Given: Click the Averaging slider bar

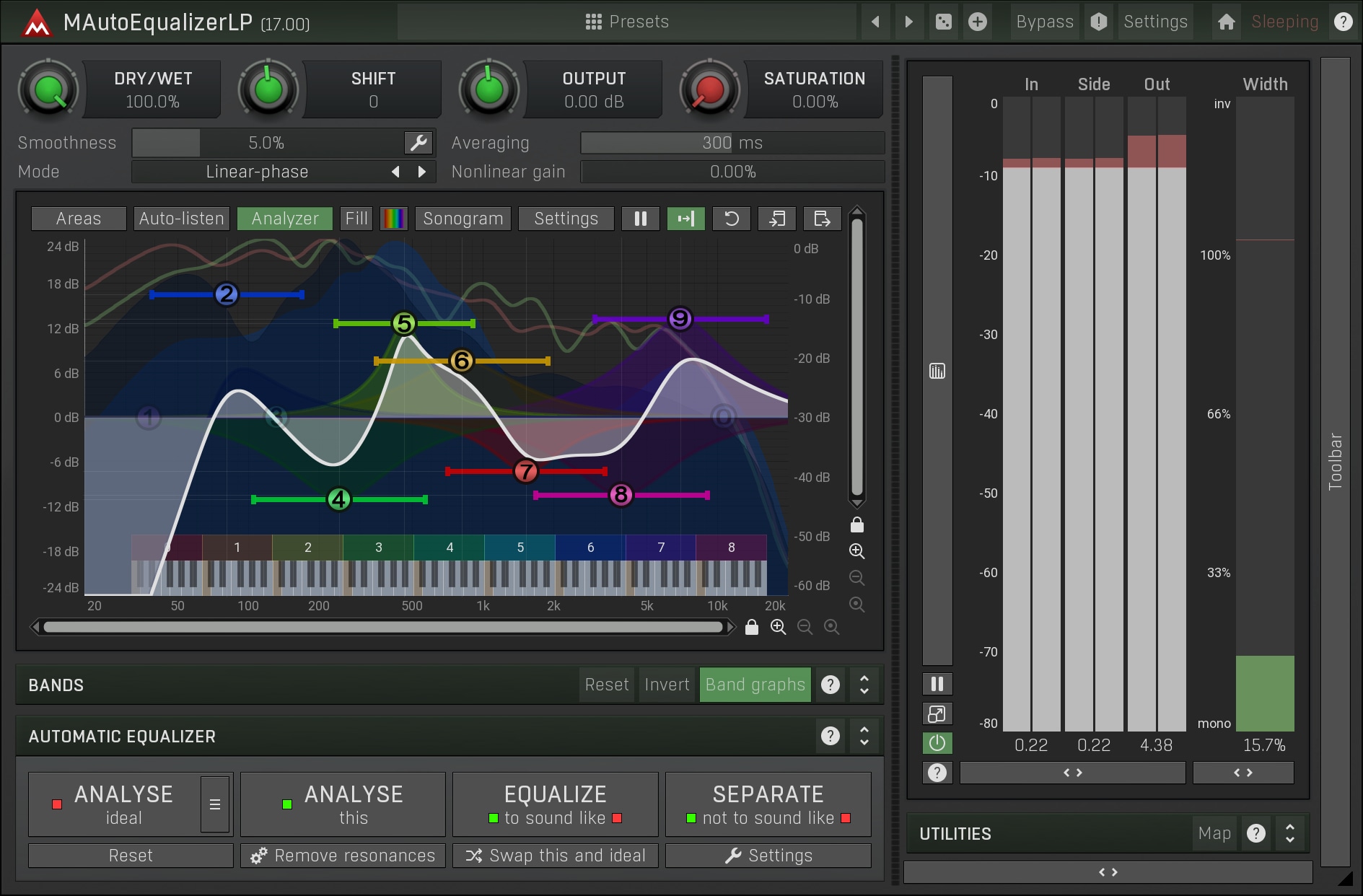Looking at the screenshot, I should point(732,143).
